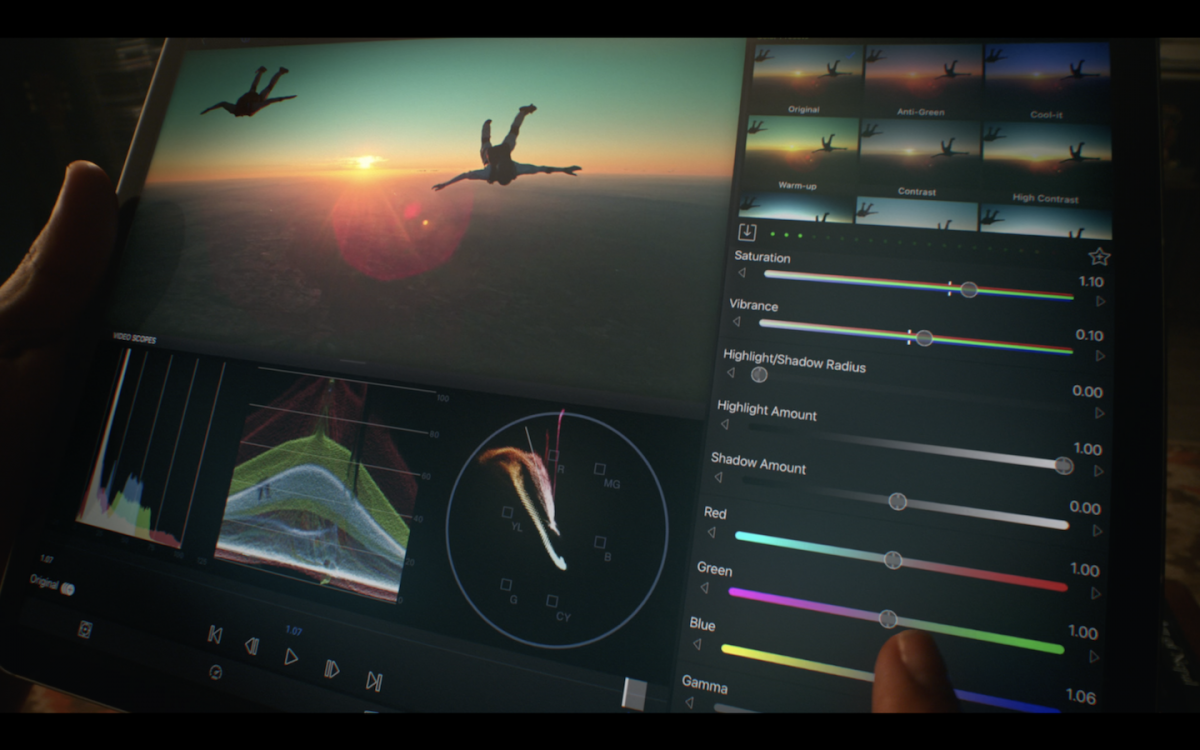1200x750 pixels.
Task: Apply the High Contrast preset
Action: click(x=1046, y=163)
